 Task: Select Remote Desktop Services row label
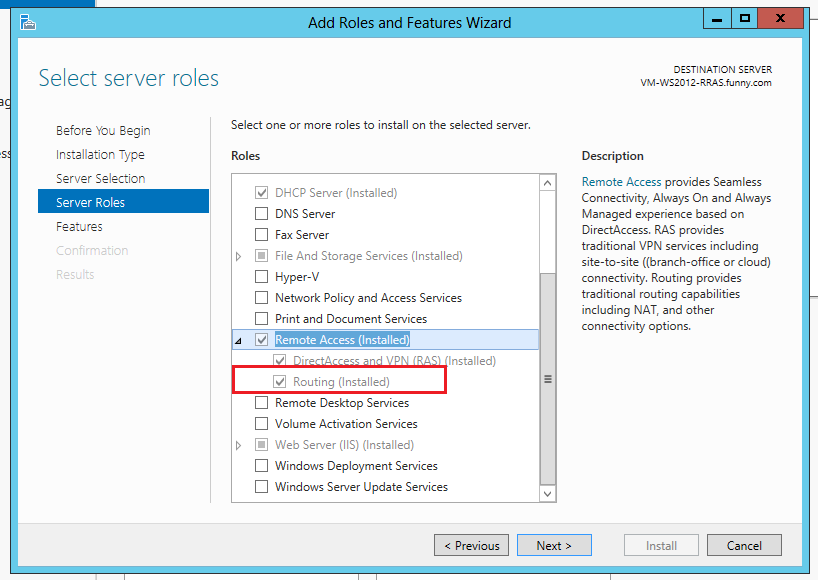(x=342, y=403)
